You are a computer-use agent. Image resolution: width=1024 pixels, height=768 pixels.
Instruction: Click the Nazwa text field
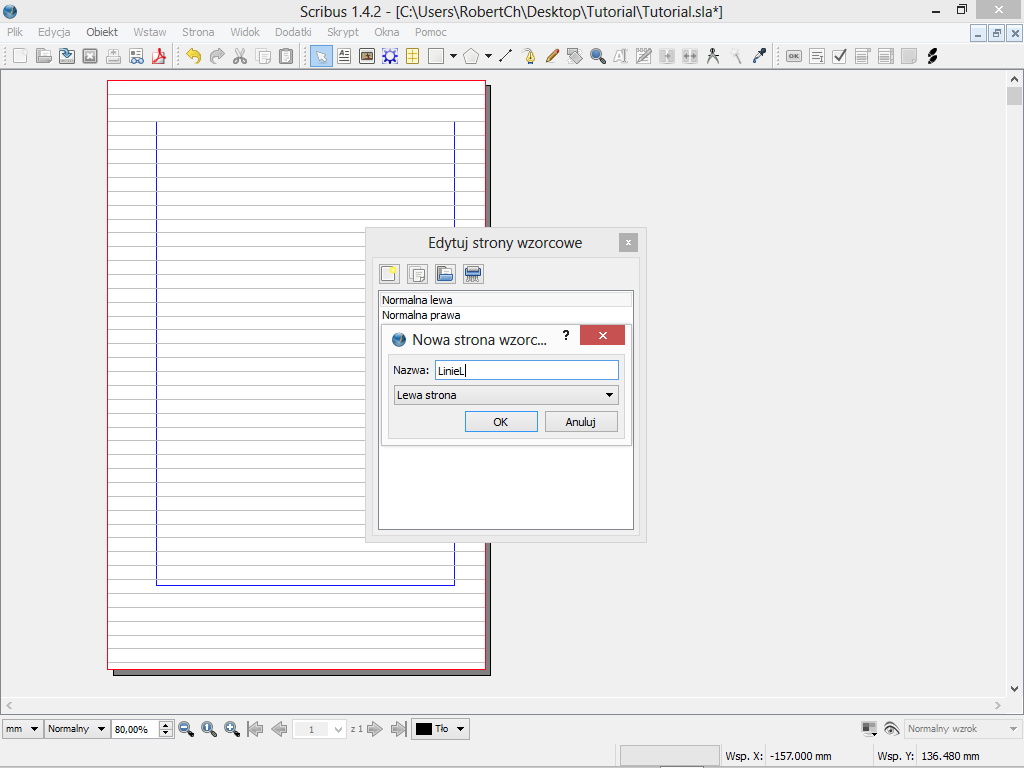coord(526,370)
